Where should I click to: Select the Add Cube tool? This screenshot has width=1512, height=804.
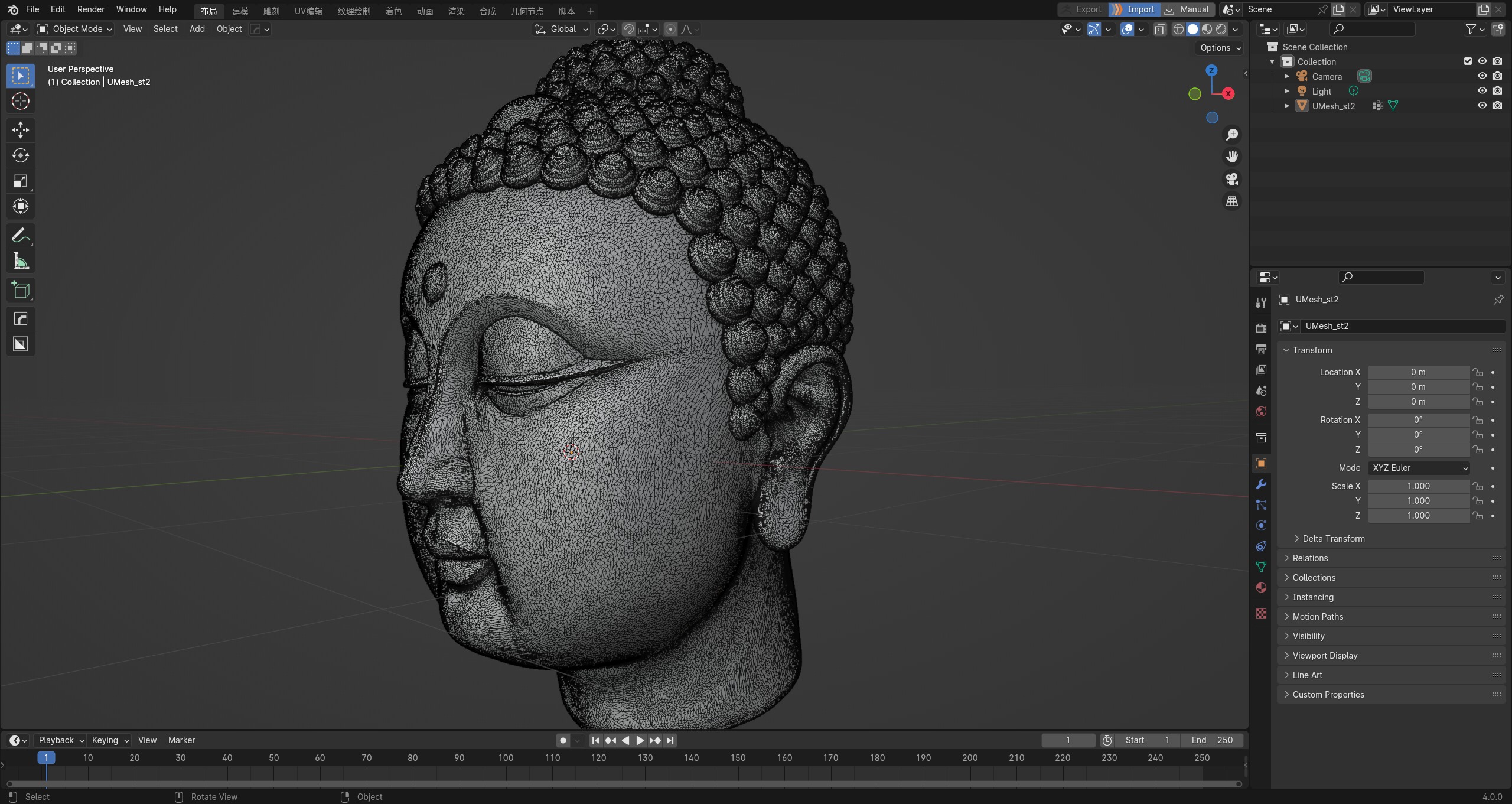(x=21, y=290)
